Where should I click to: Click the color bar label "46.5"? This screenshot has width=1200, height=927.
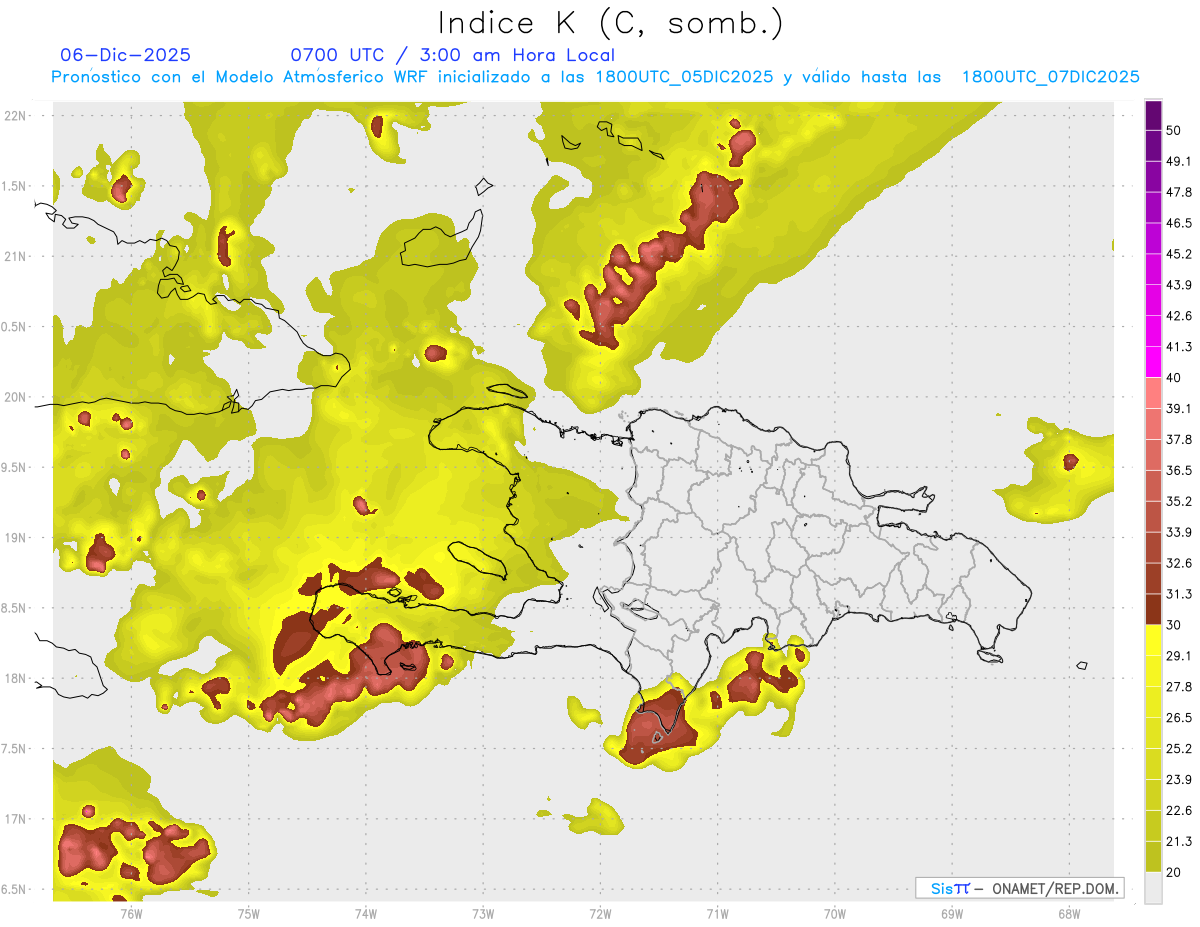pyautogui.click(x=1179, y=223)
